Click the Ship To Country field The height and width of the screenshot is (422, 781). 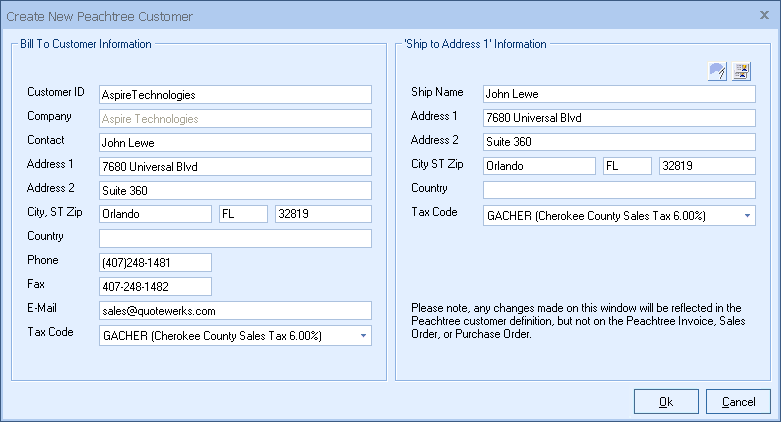coord(618,190)
